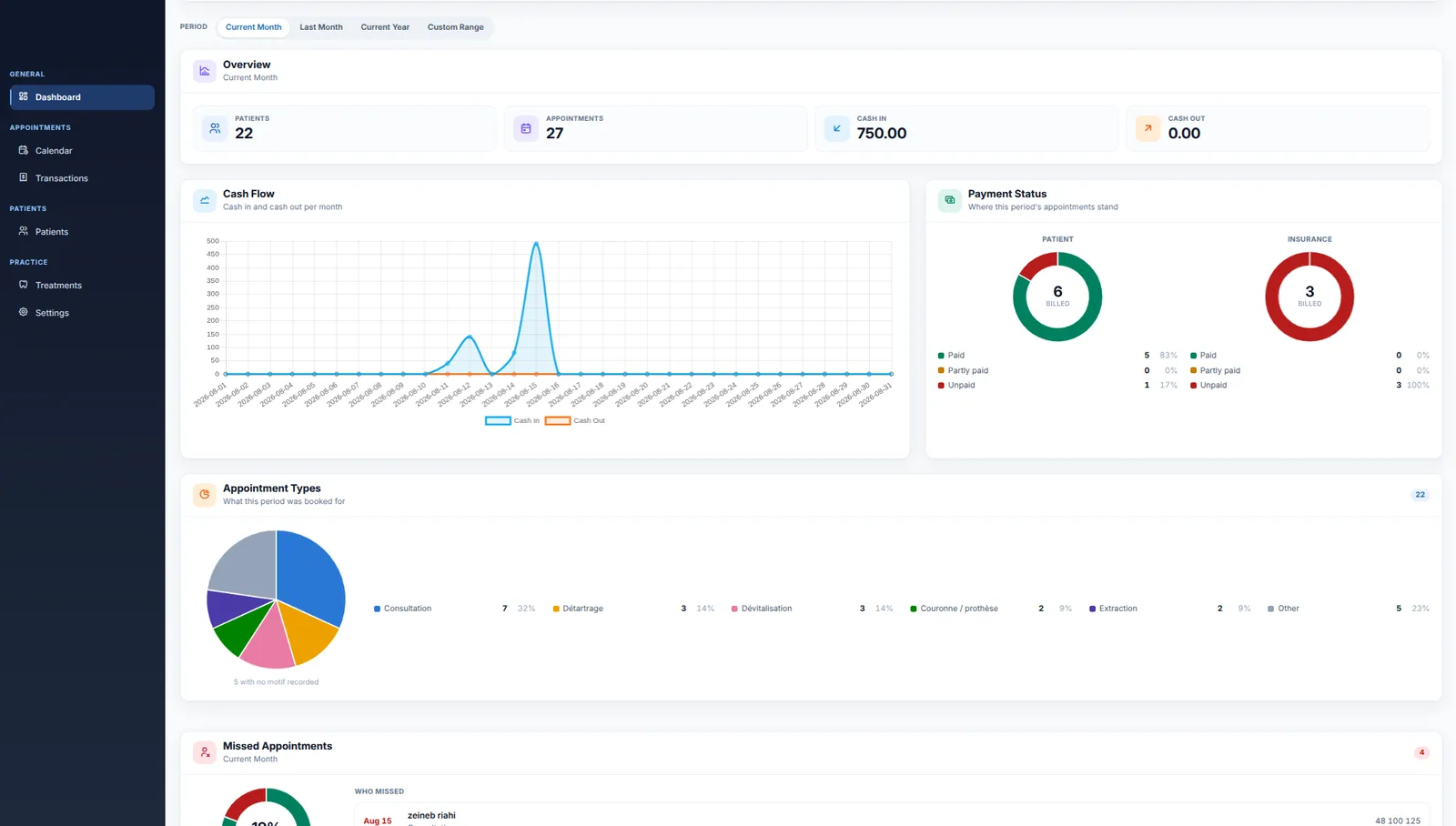Click the Détartrage orange legend swatch
The height and width of the screenshot is (826, 1456).
pyautogui.click(x=556, y=609)
